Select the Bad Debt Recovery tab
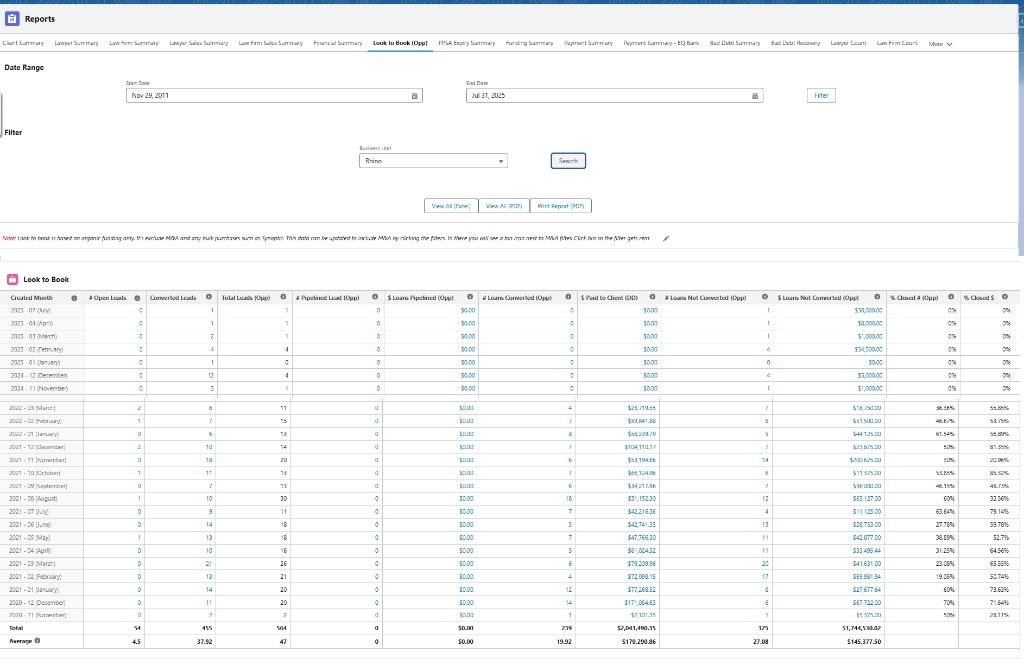Viewport: 1024px width, 659px height. [795, 43]
